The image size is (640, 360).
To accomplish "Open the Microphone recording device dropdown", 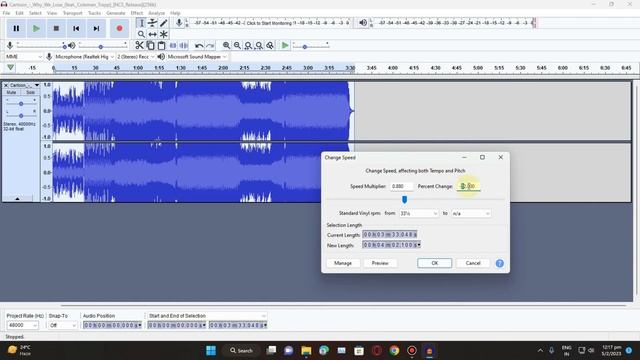I will (x=84, y=57).
